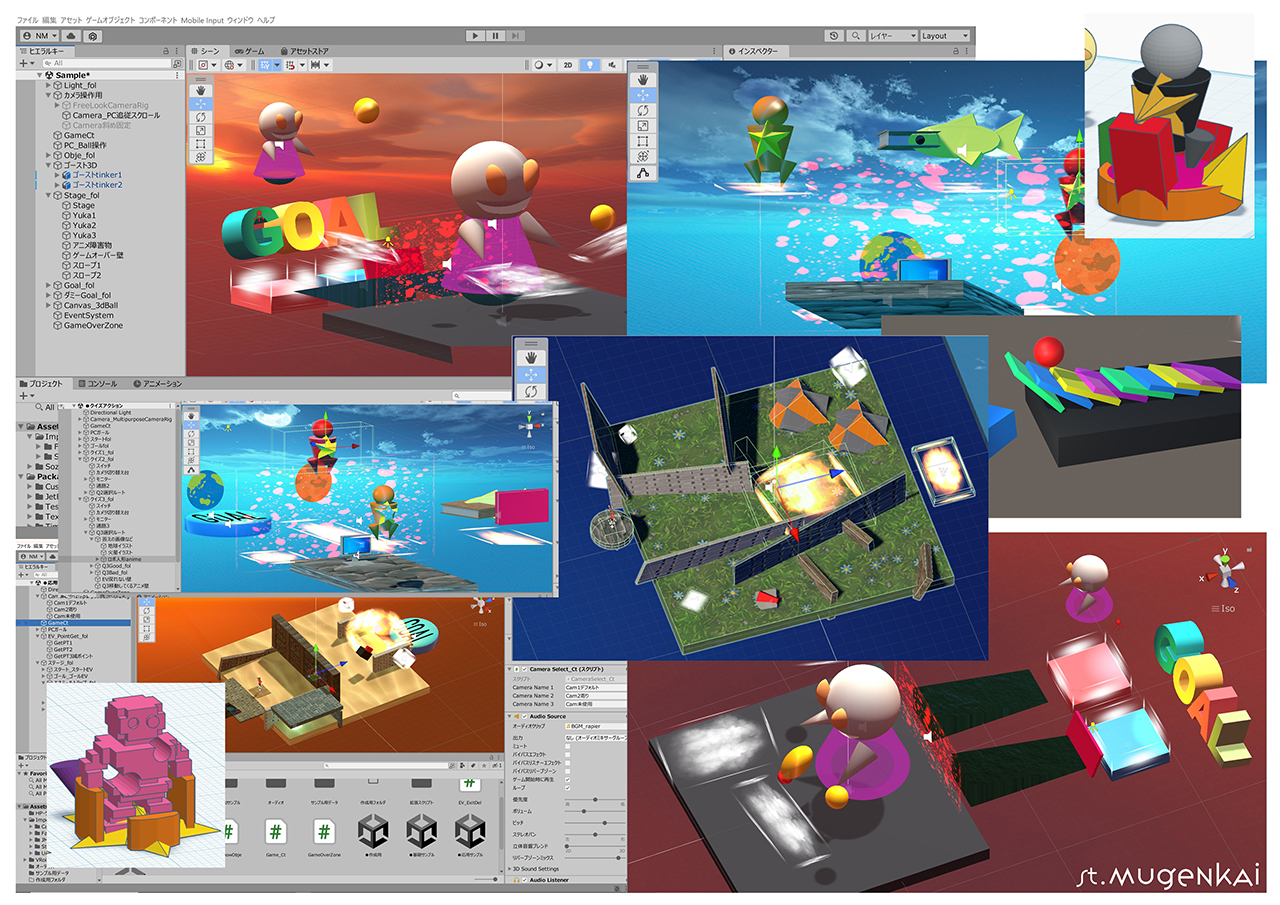
Task: Uncheck the ループ checkbox
Action: coord(568,787)
